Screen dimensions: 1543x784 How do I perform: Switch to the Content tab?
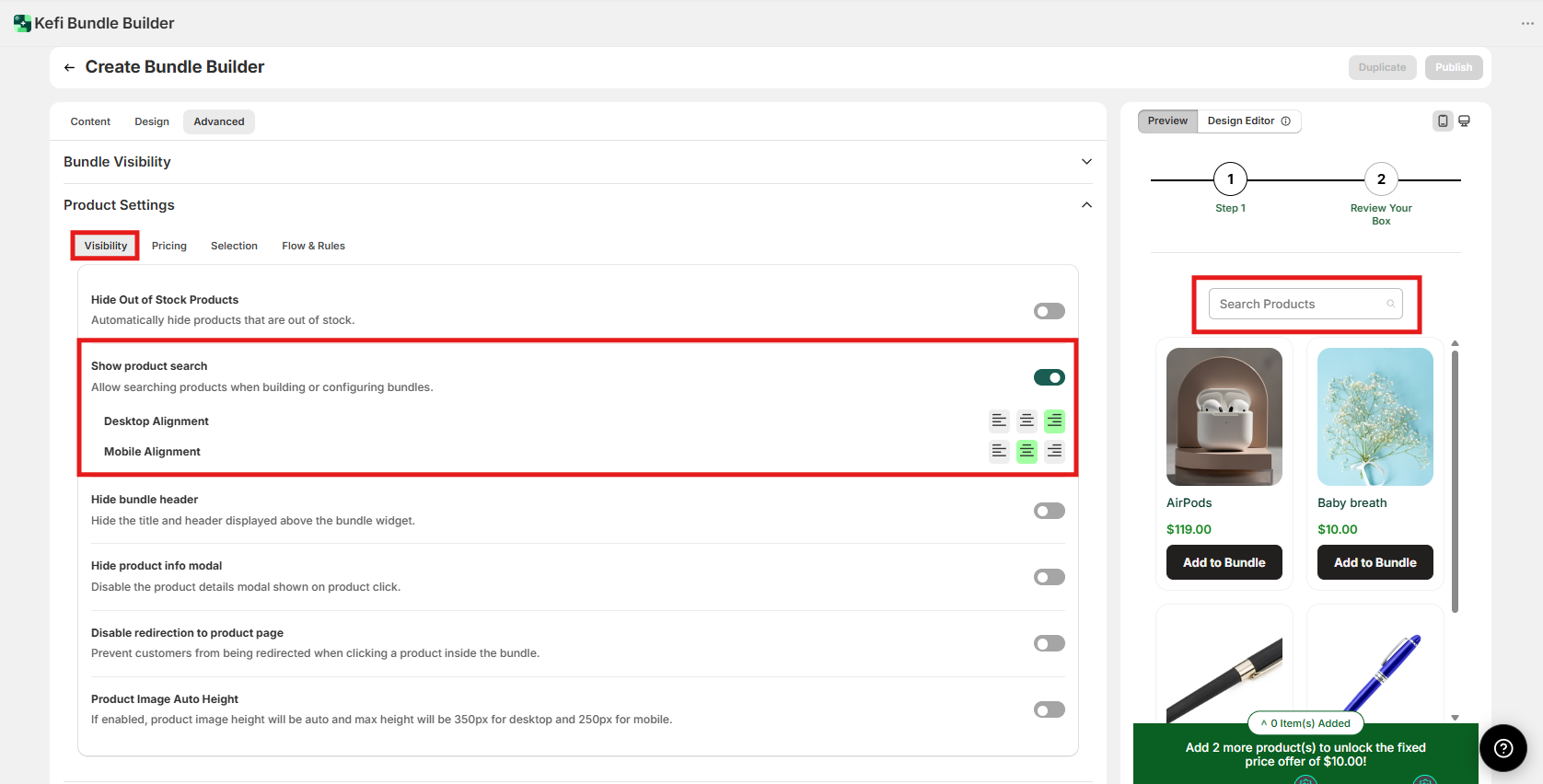coord(90,121)
